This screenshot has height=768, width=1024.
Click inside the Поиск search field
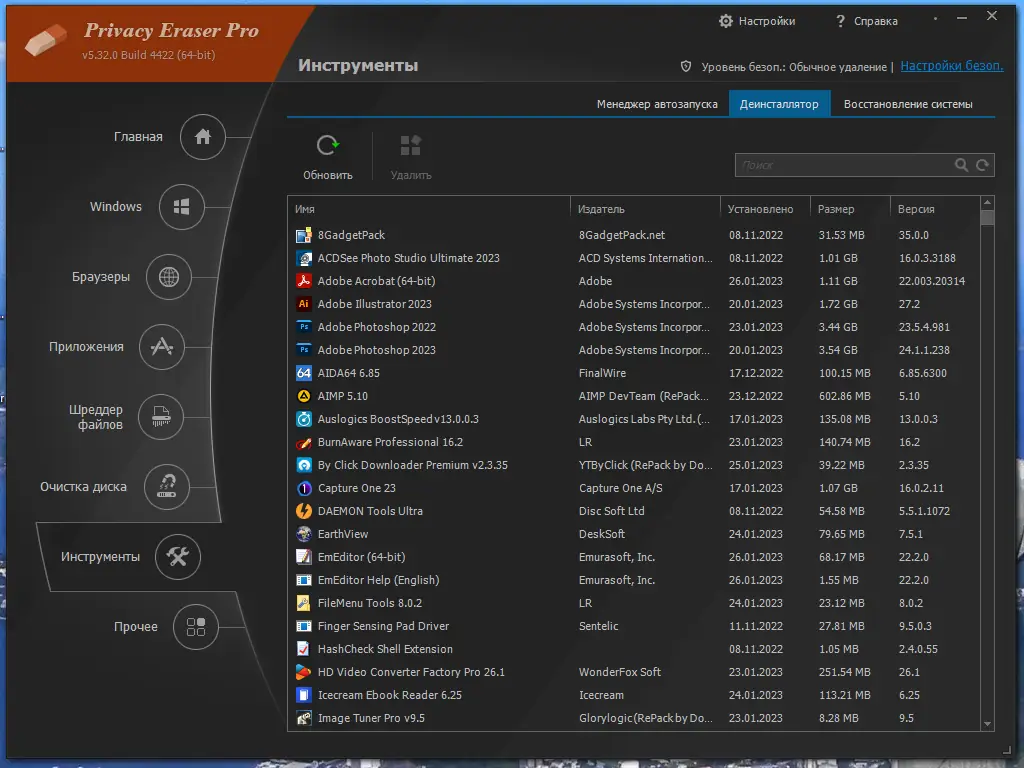click(x=840, y=165)
